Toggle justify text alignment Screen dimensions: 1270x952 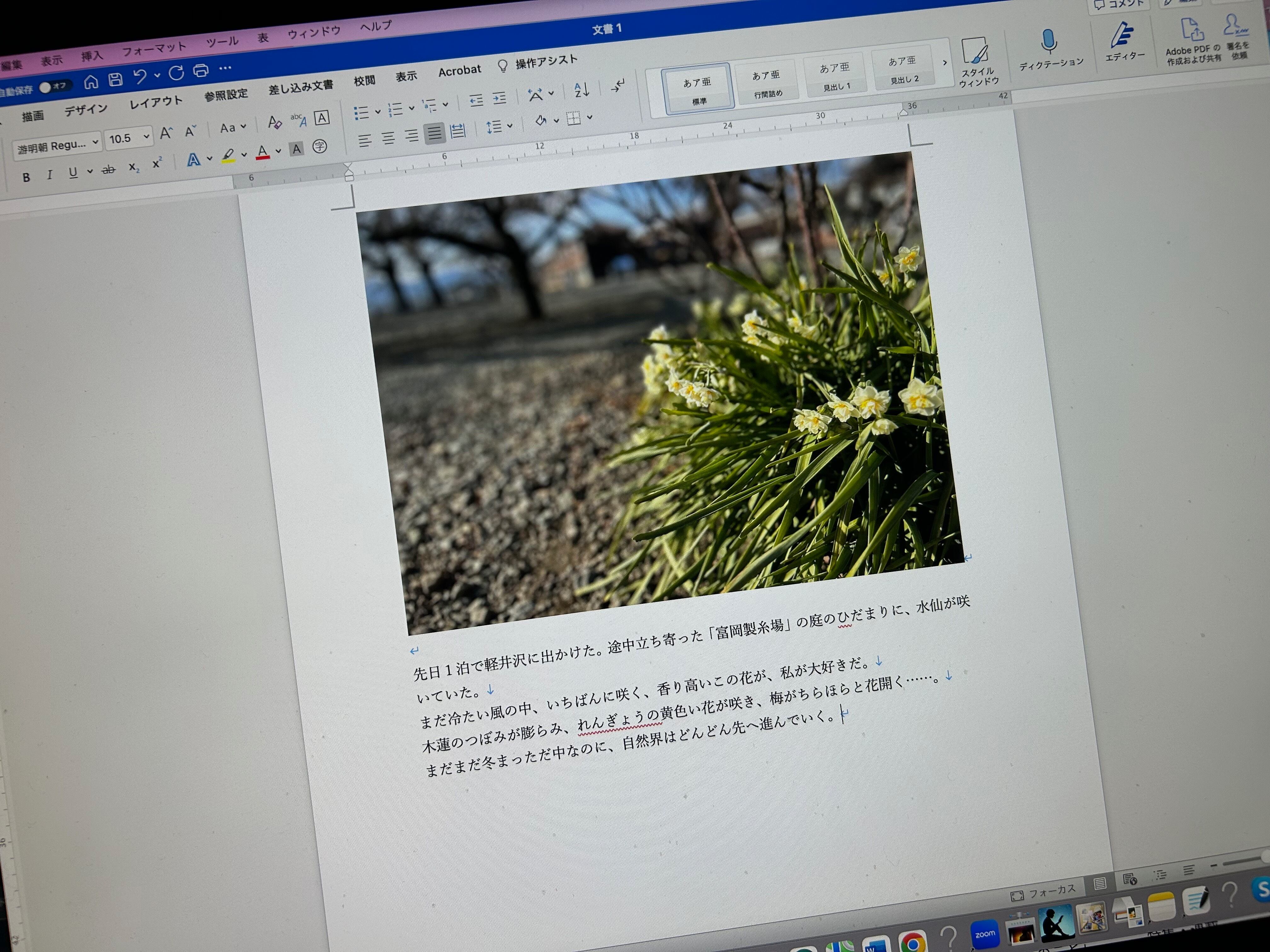(x=435, y=134)
